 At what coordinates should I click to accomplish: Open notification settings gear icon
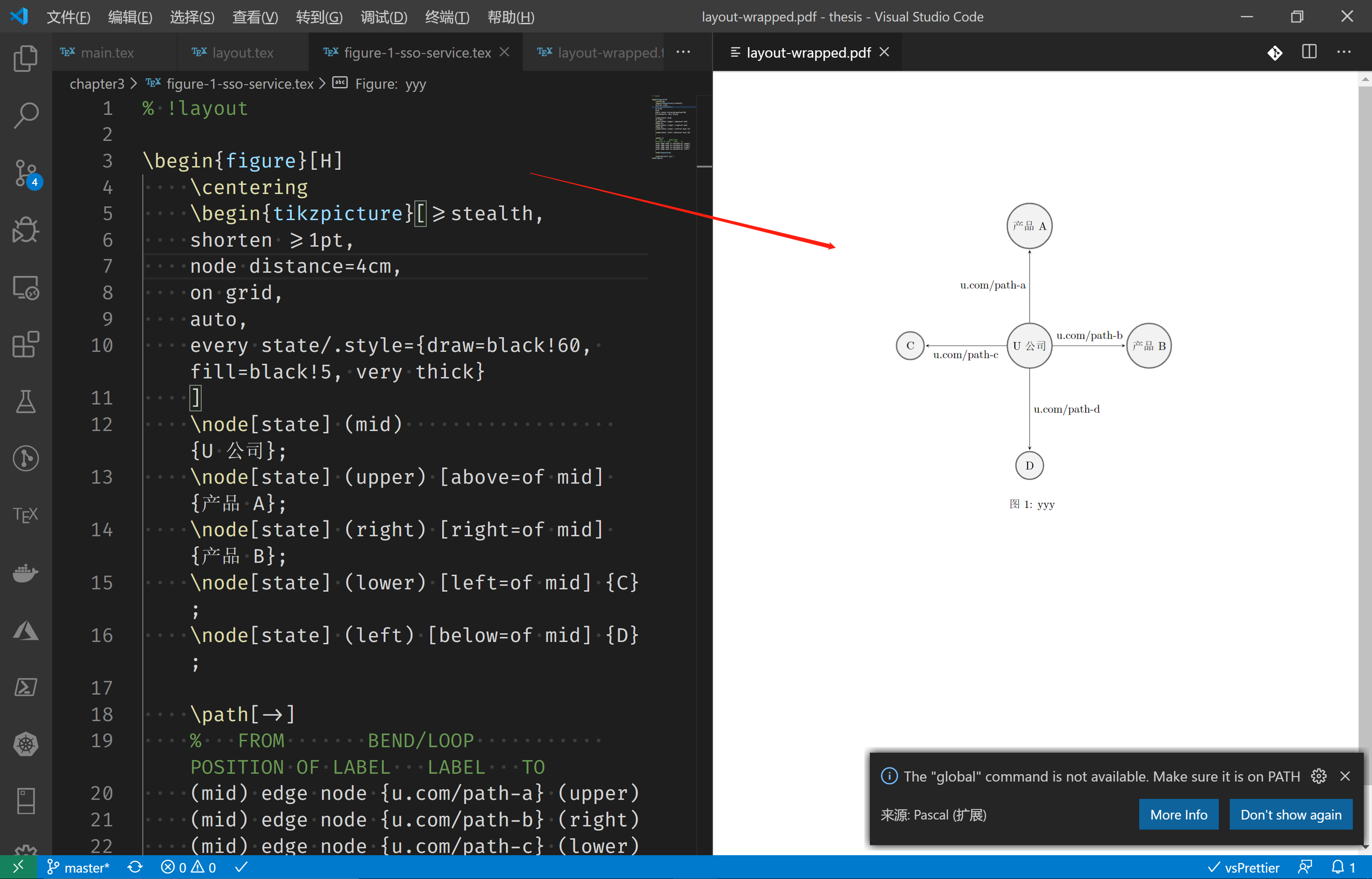tap(1318, 776)
